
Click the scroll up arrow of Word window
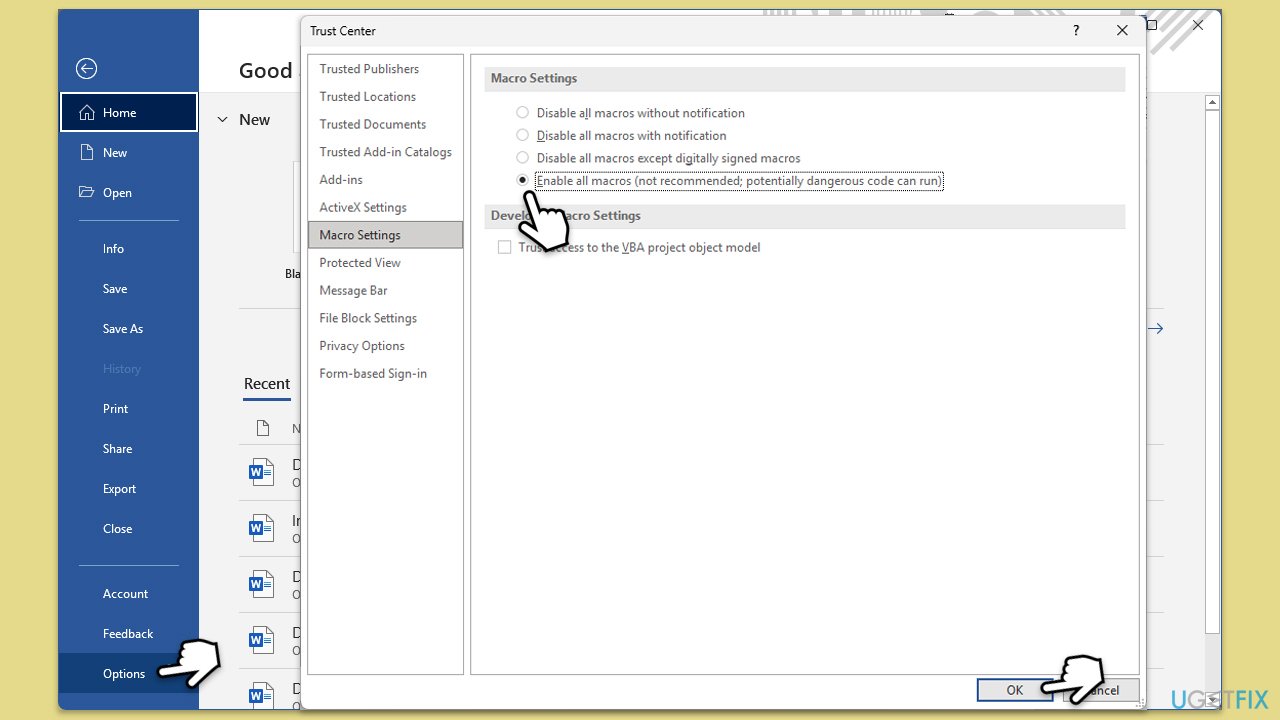pos(1212,102)
